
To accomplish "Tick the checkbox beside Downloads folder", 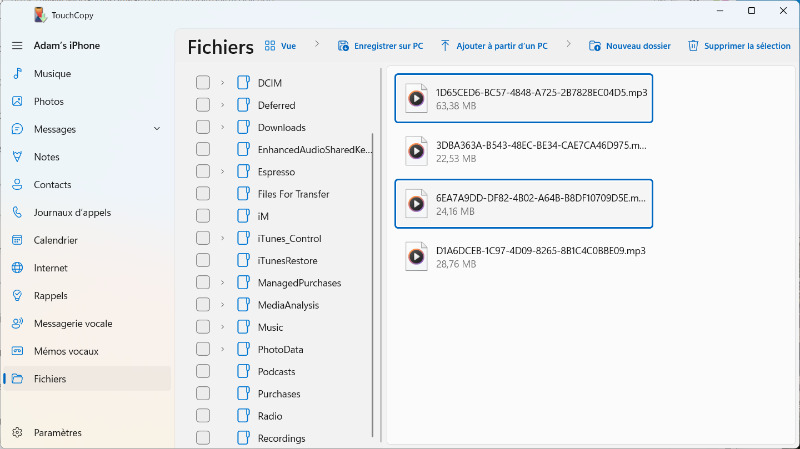I will (203, 127).
